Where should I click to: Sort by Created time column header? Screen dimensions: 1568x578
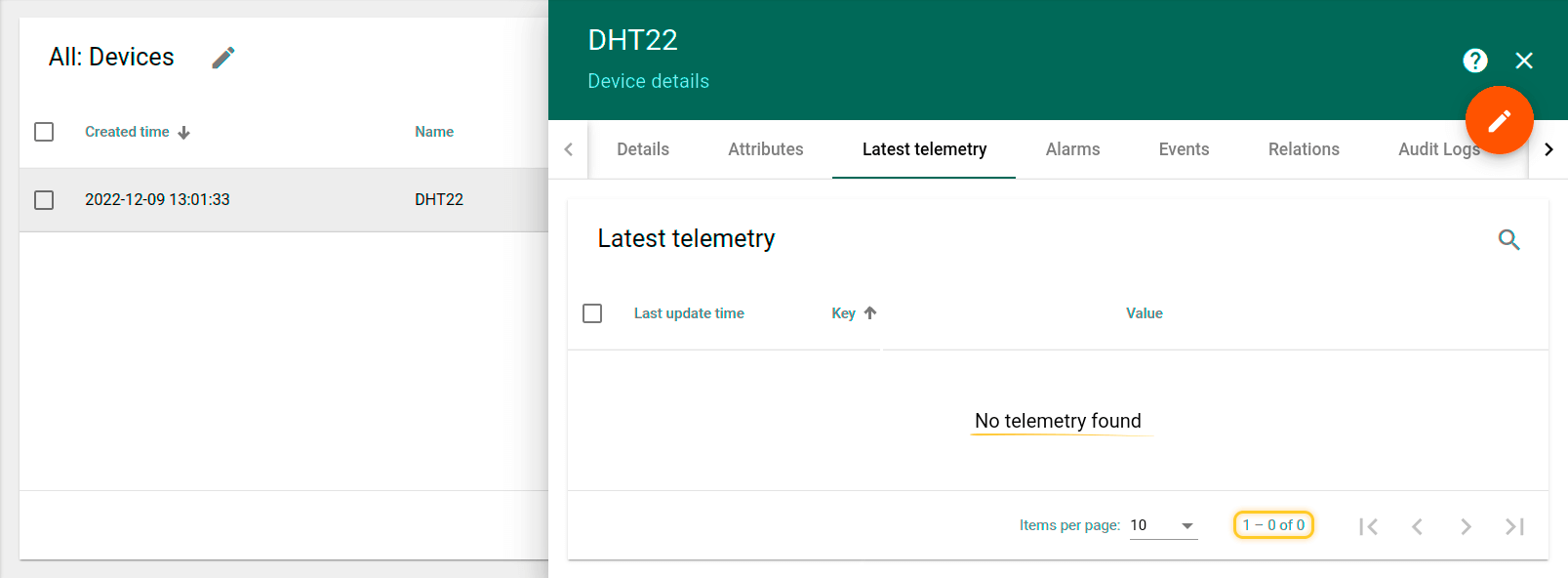tap(127, 132)
